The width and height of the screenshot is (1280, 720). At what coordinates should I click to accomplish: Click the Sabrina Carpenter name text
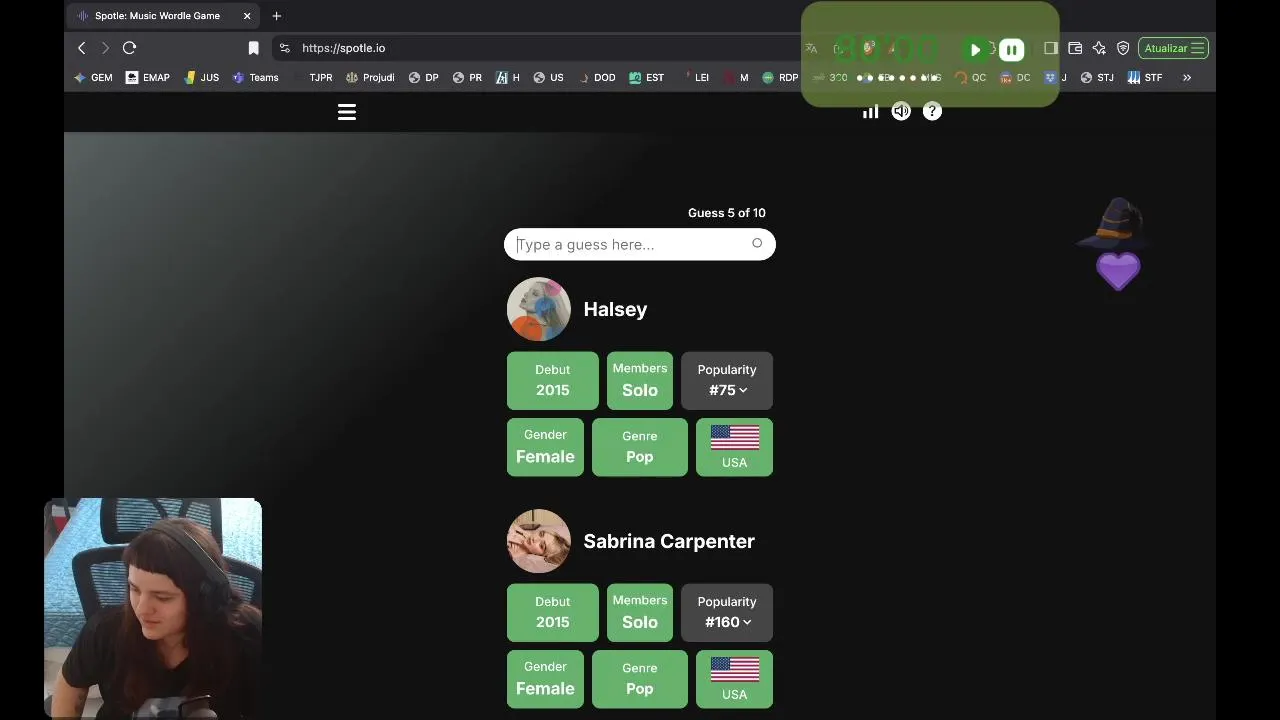click(669, 541)
